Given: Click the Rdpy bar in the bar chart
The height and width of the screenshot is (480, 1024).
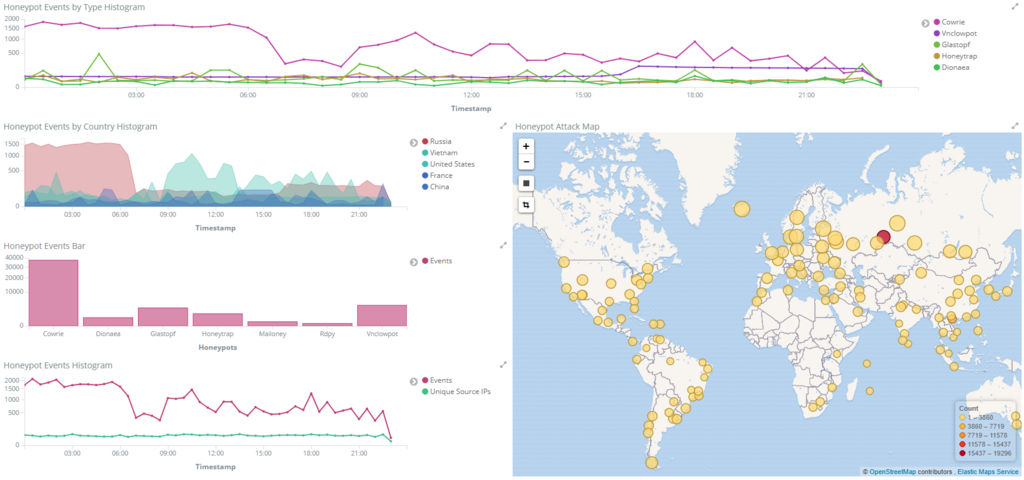Looking at the screenshot, I should (327, 324).
